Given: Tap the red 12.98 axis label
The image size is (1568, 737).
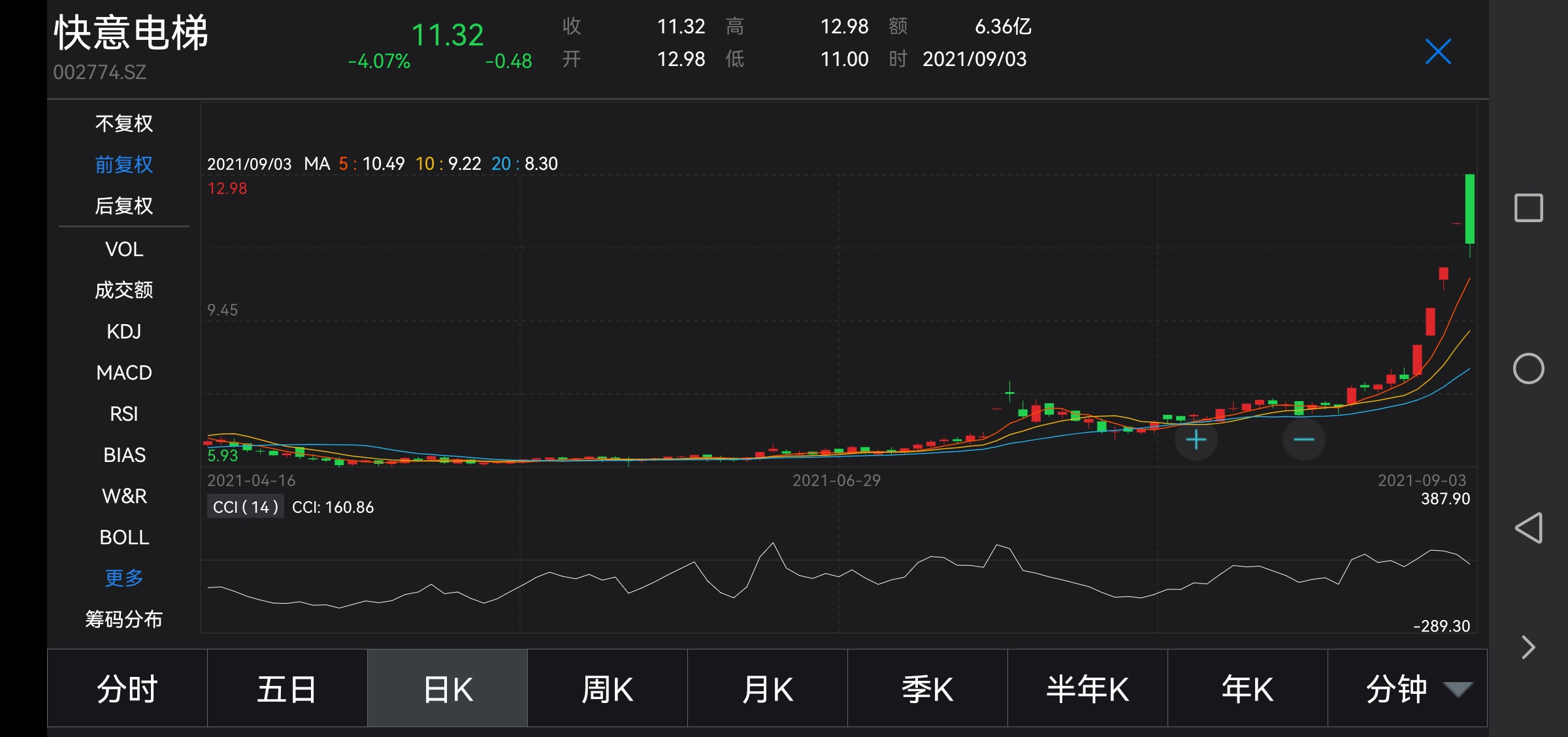Looking at the screenshot, I should click(227, 188).
